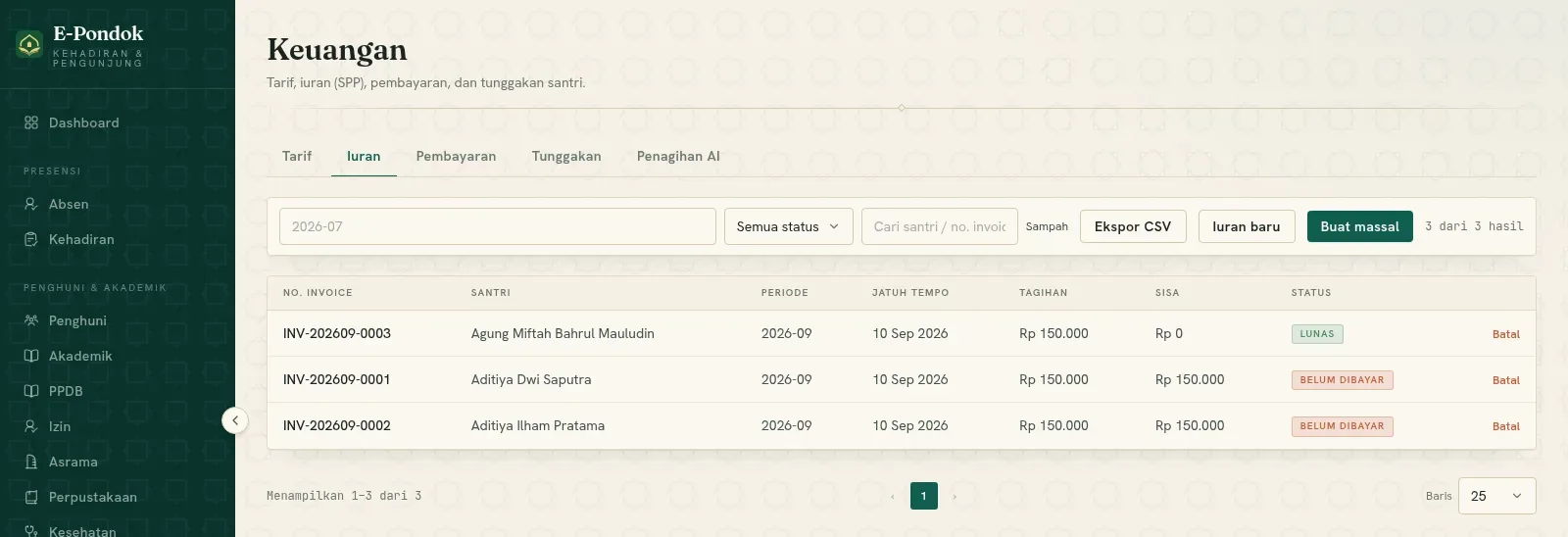Open Absen in the sidebar
Image resolution: width=1568 pixels, height=537 pixels.
69,204
